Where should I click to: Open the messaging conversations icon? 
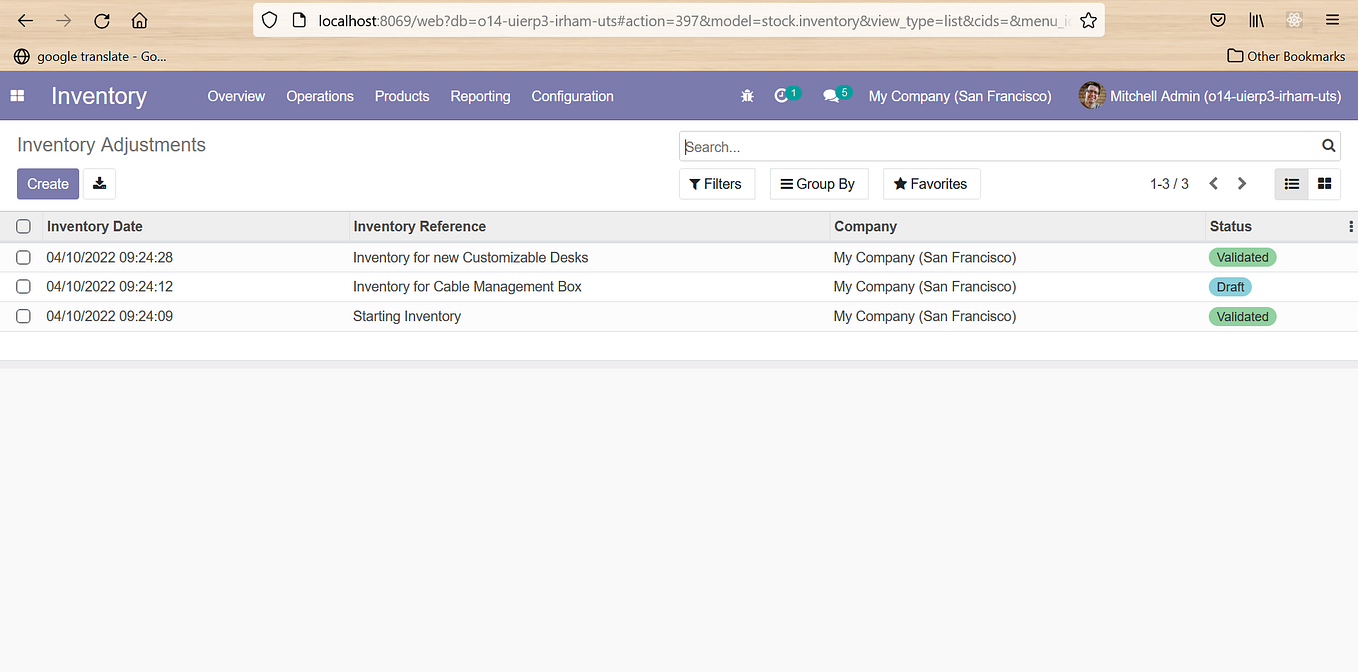pyautogui.click(x=831, y=95)
